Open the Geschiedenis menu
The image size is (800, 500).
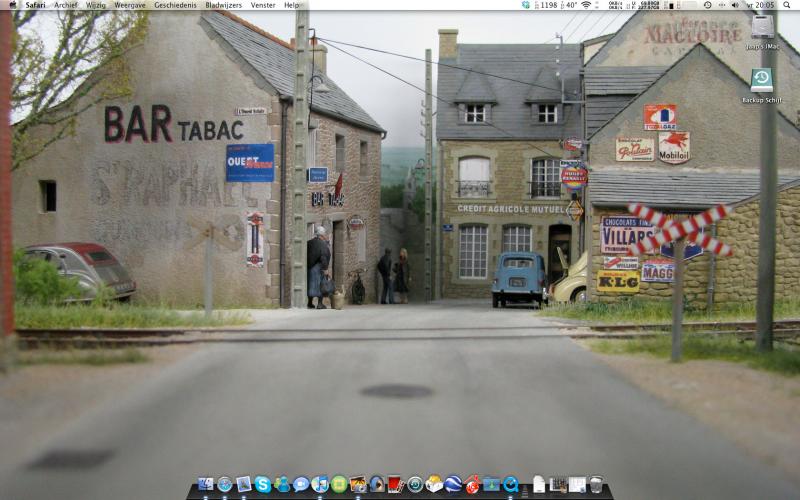tap(175, 5)
